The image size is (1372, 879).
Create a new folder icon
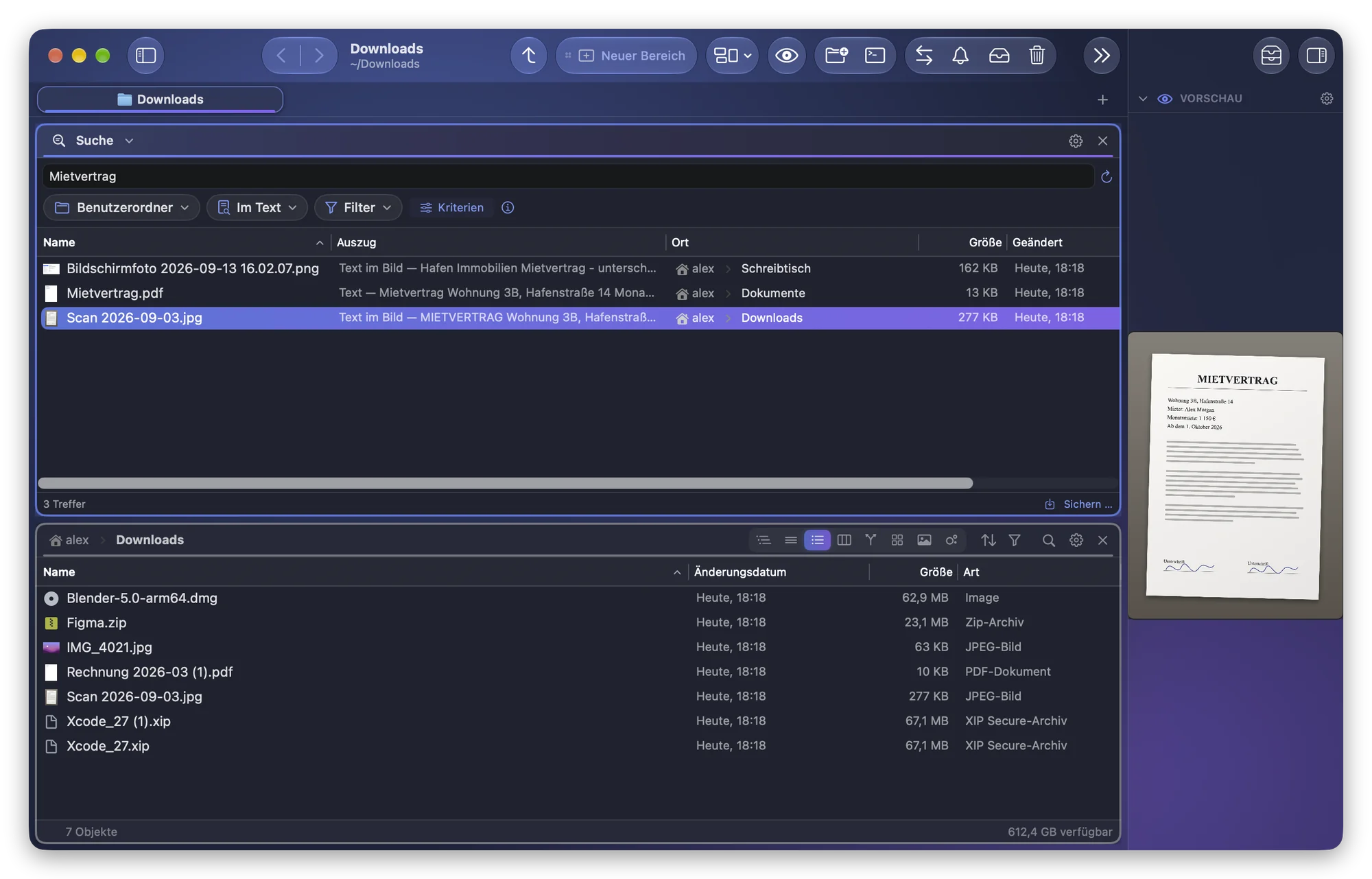coord(836,56)
